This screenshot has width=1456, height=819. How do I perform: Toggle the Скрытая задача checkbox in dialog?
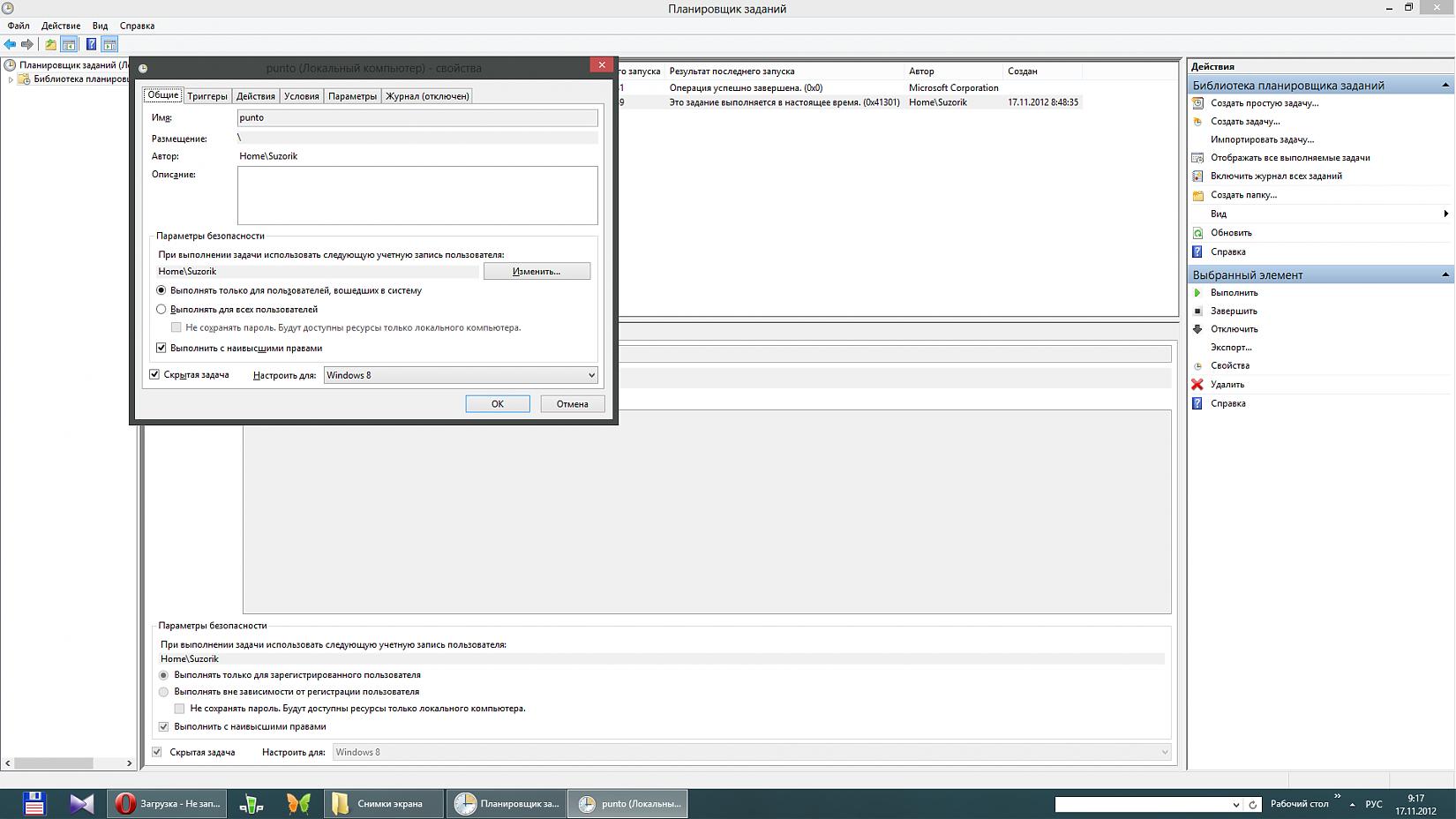click(154, 374)
